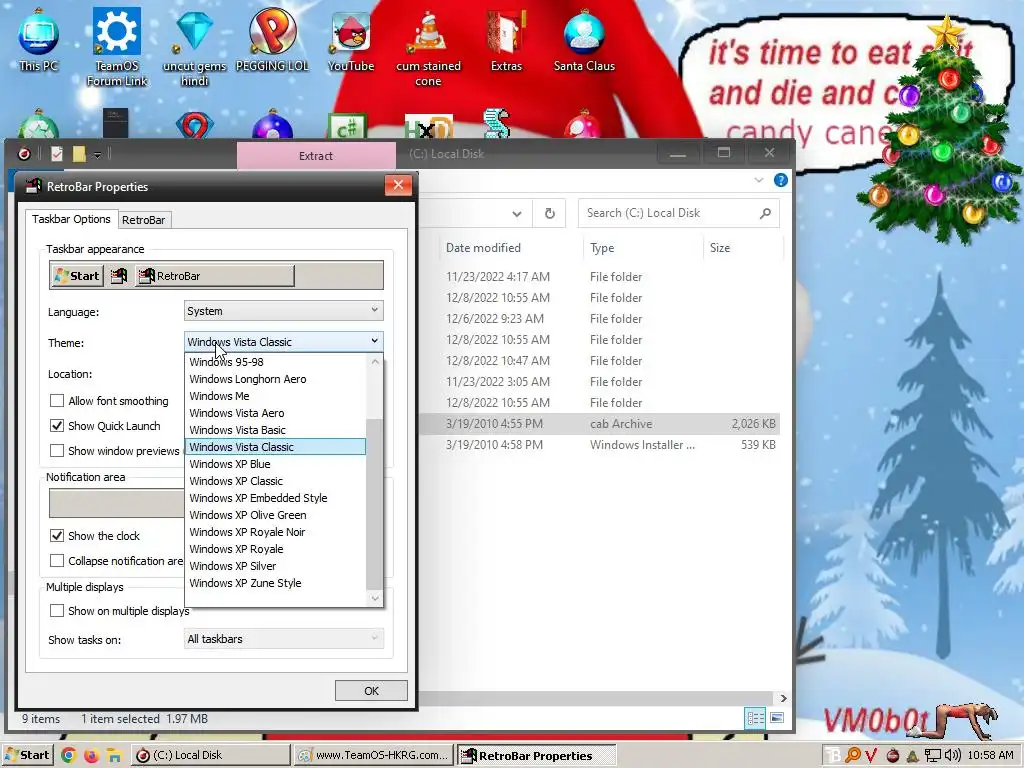Click the Explorer help question mark icon

(780, 180)
